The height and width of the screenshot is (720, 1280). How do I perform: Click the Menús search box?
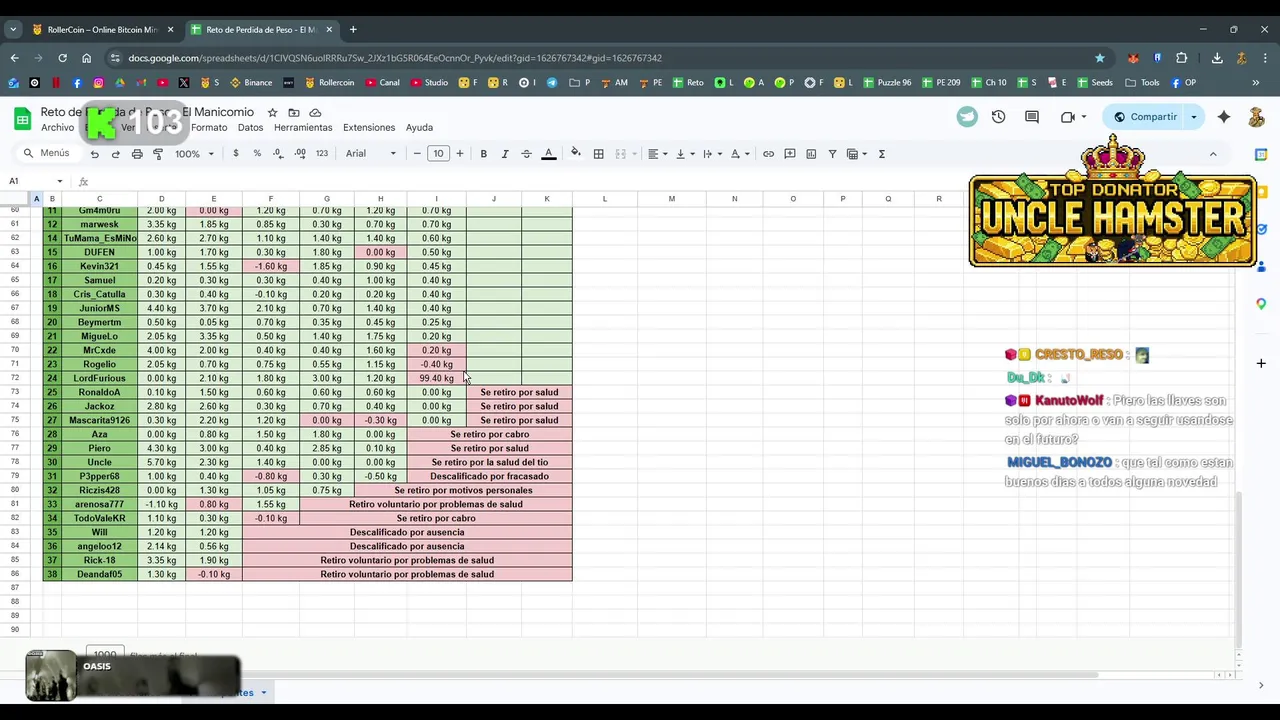coord(48,154)
